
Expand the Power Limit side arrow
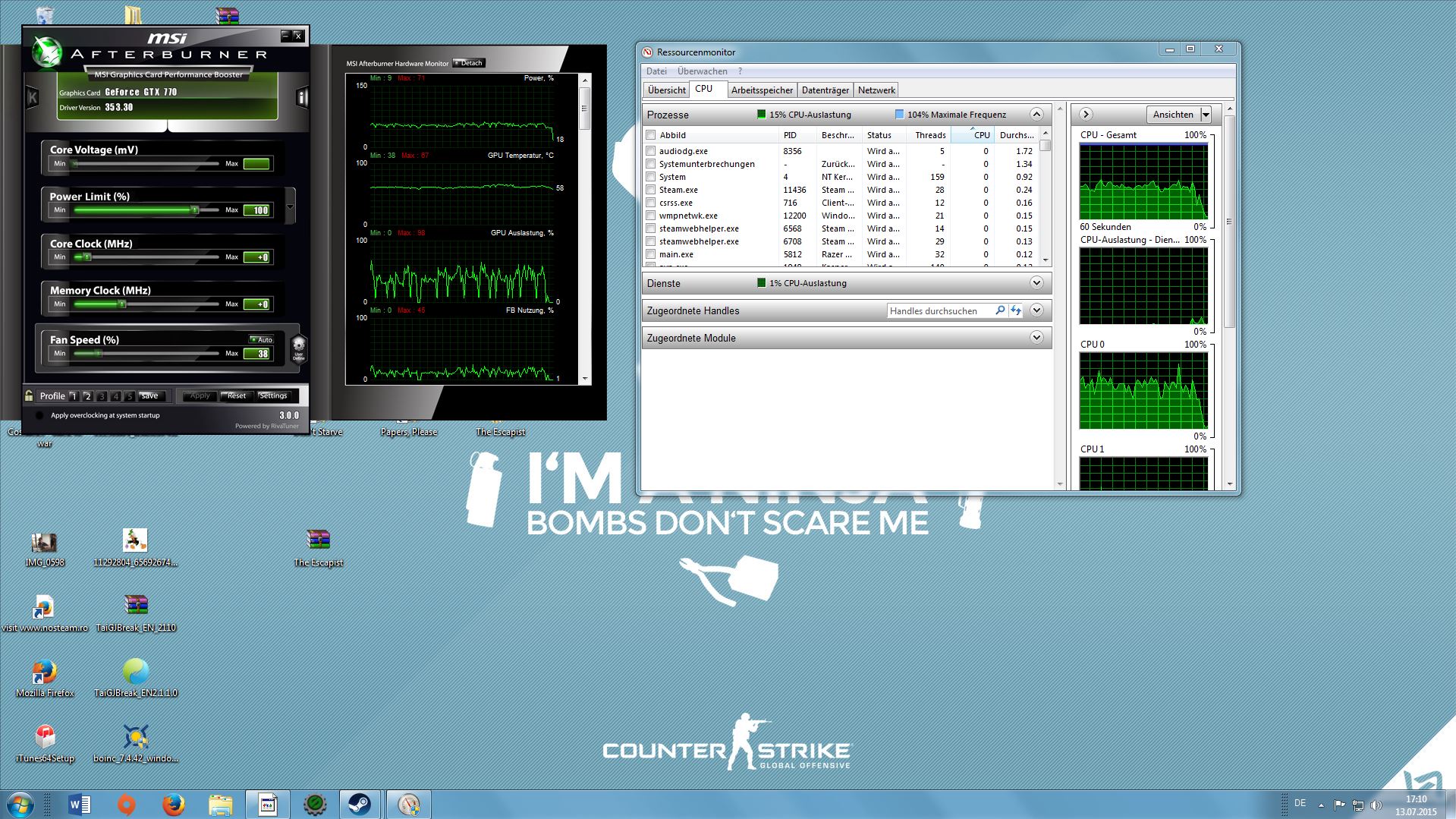[290, 206]
